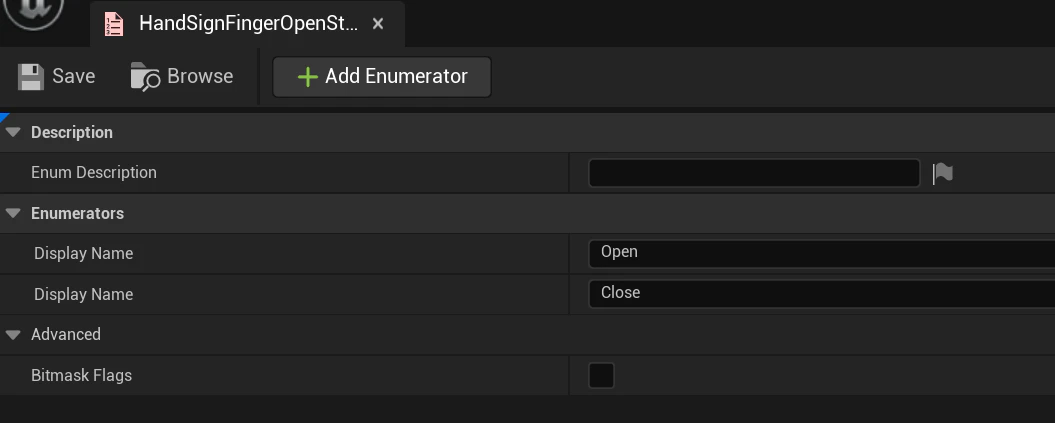Click the Save text label
Viewport: 1055px width, 423px height.
(x=73, y=76)
